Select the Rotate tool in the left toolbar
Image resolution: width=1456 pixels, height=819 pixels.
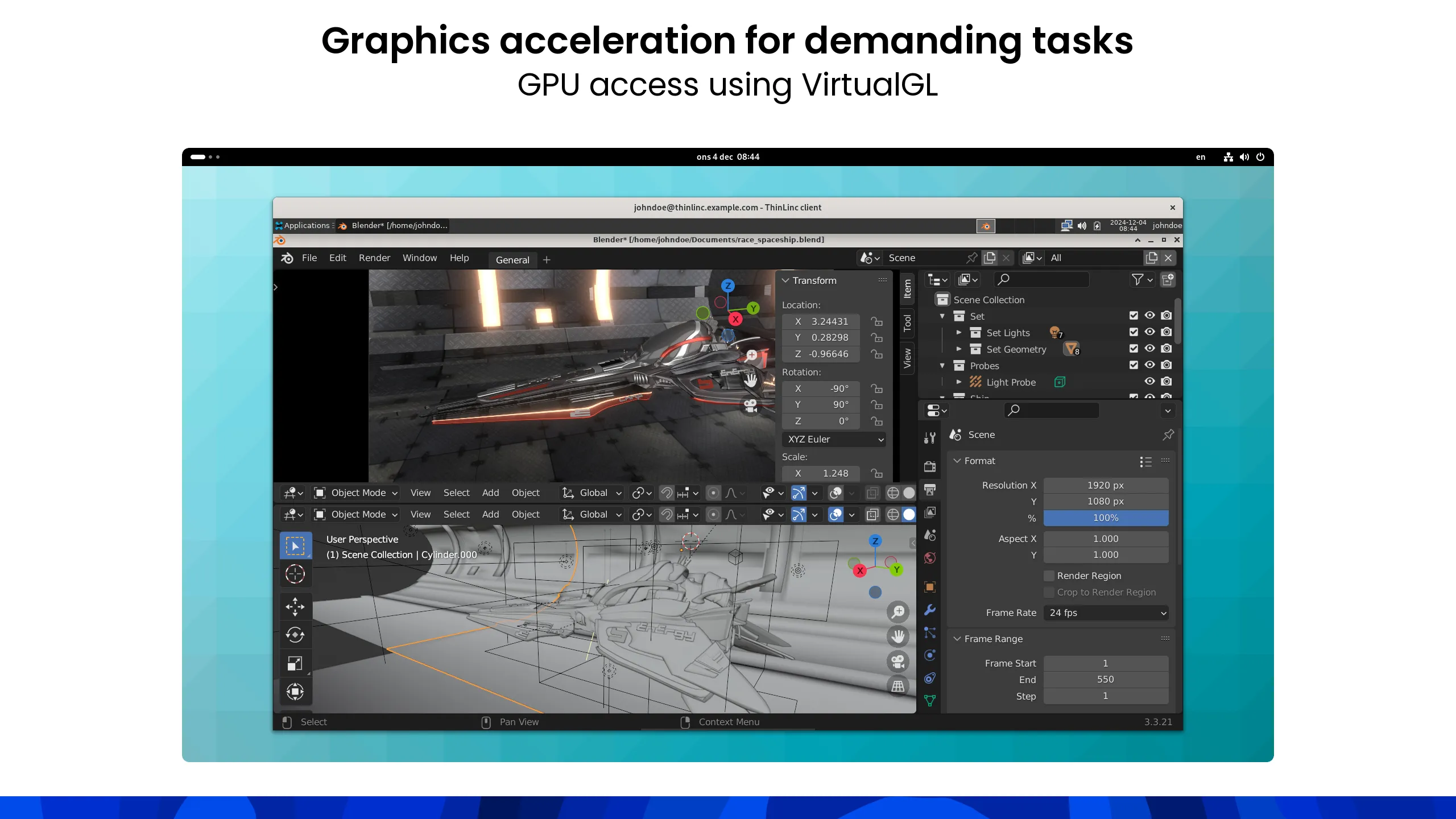click(x=295, y=635)
